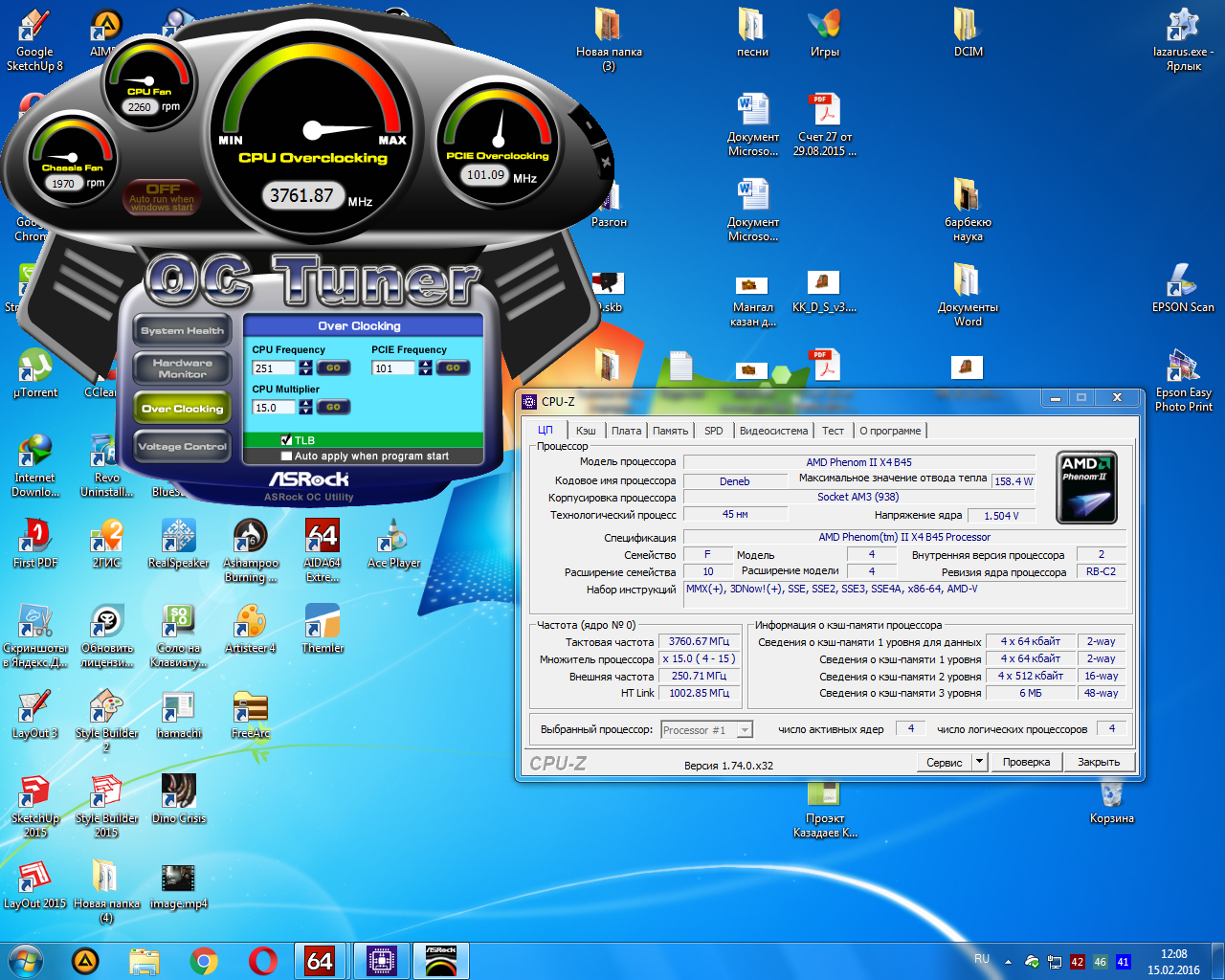Increase PCIE Frequency with the up arrow
Image resolution: width=1225 pixels, height=980 pixels.
[425, 364]
